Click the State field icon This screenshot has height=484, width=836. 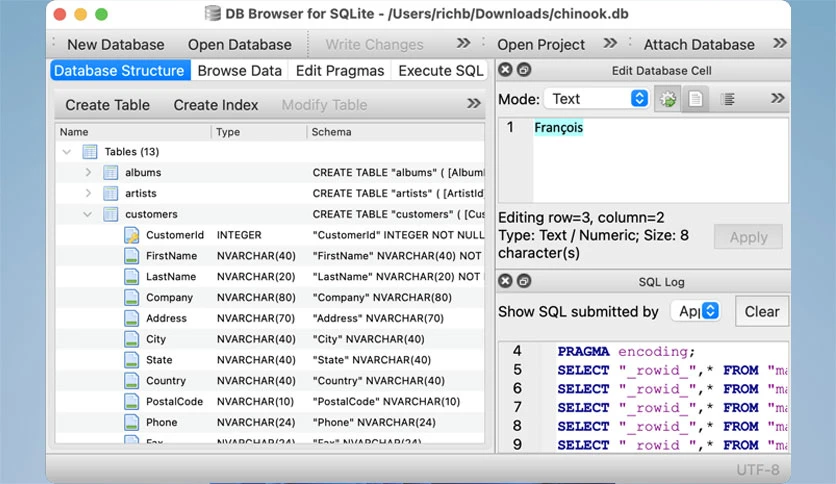pos(131,360)
